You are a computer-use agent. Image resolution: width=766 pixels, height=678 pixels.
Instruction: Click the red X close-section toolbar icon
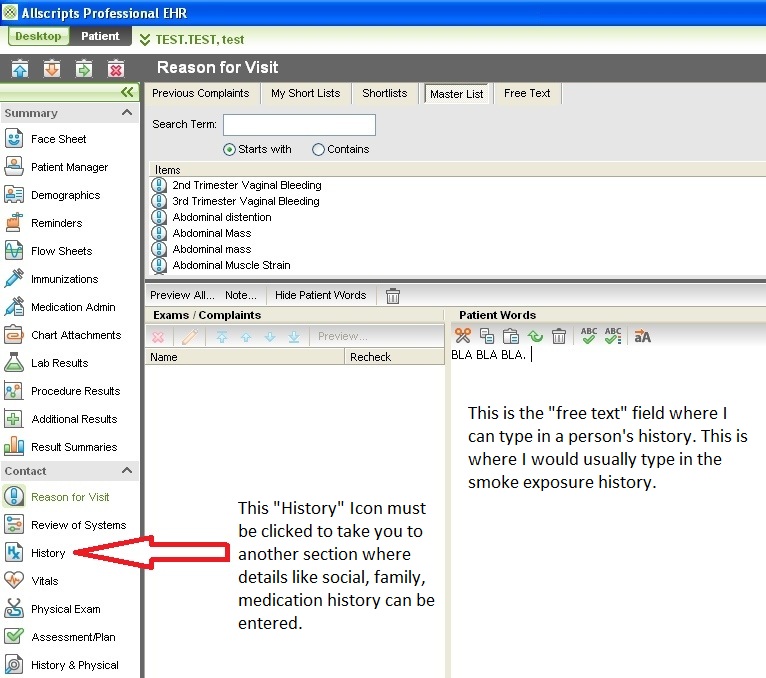116,69
